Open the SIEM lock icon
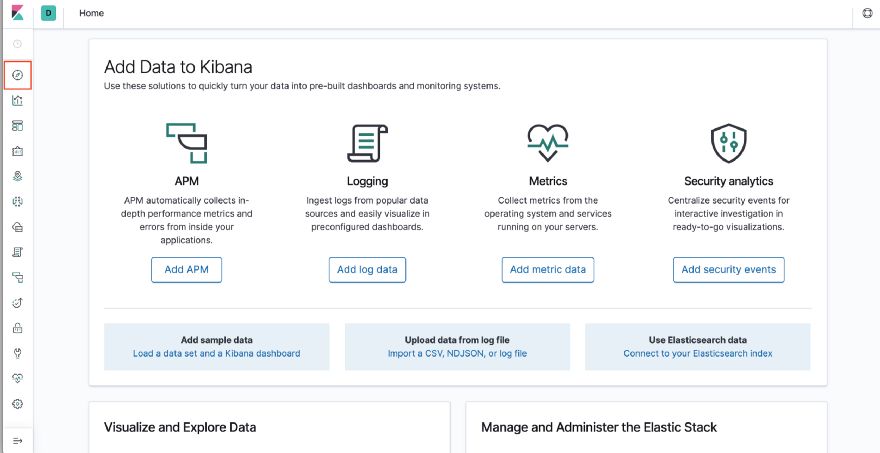 click(x=17, y=328)
